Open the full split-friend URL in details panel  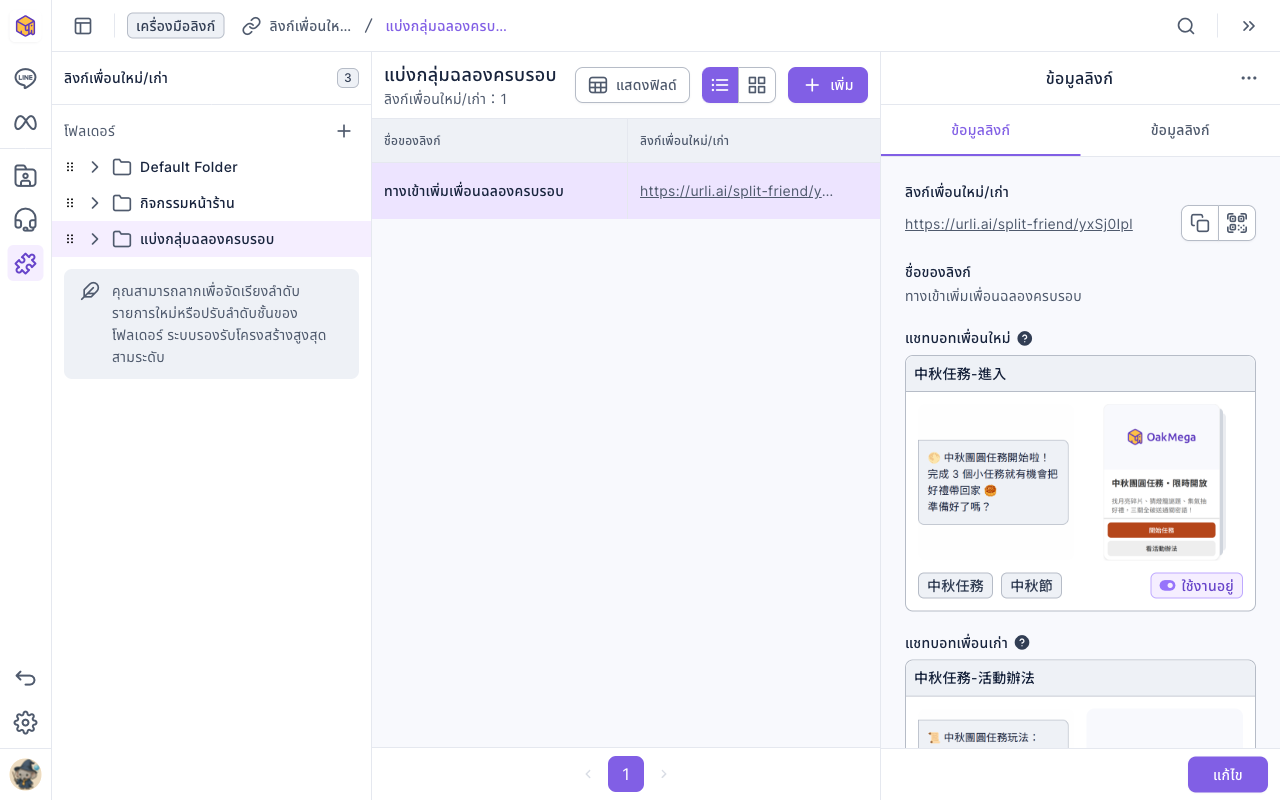pyautogui.click(x=1019, y=224)
